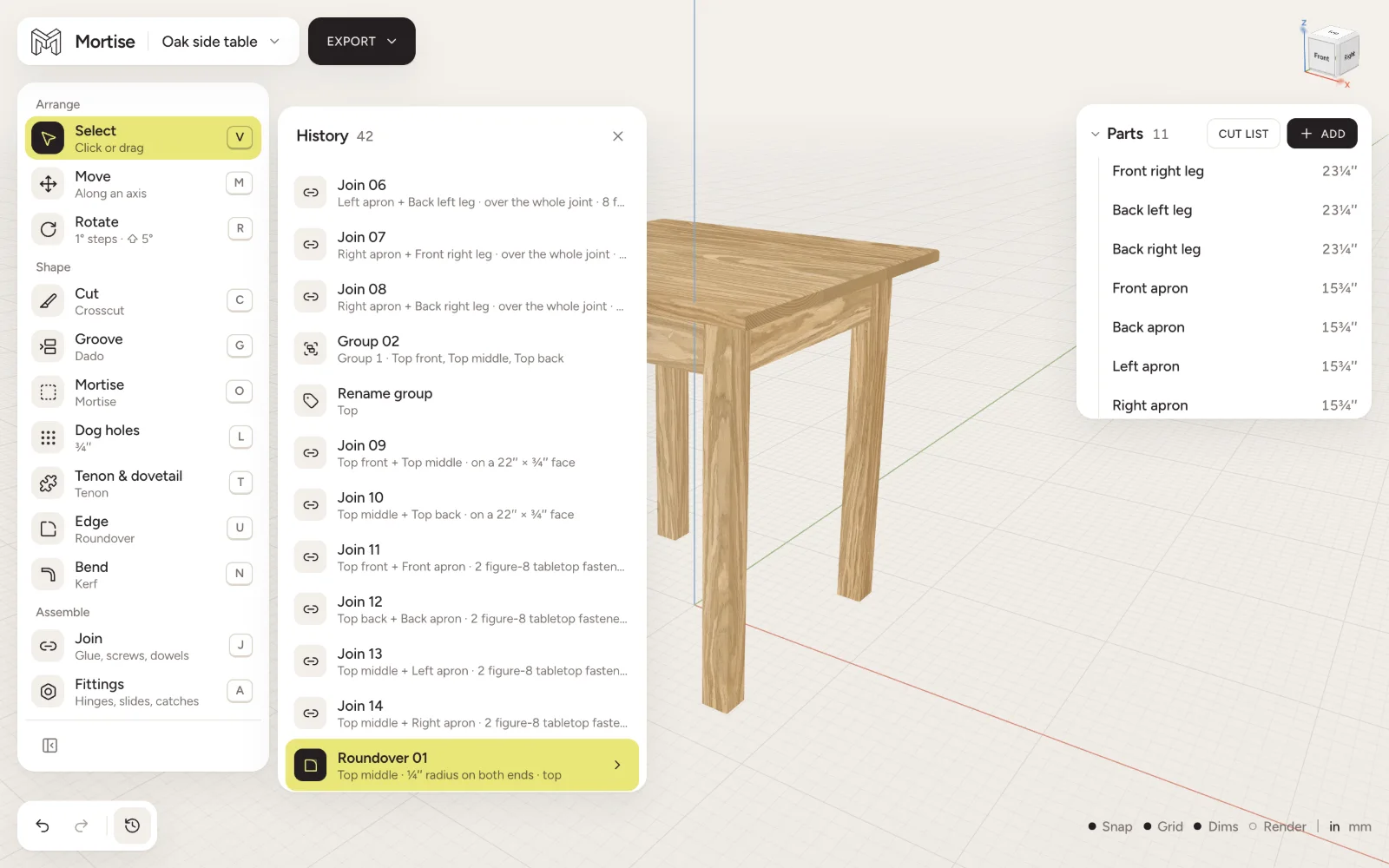Pick the Cut crosscut tool
Screen dimensions: 1389x868
point(143,301)
